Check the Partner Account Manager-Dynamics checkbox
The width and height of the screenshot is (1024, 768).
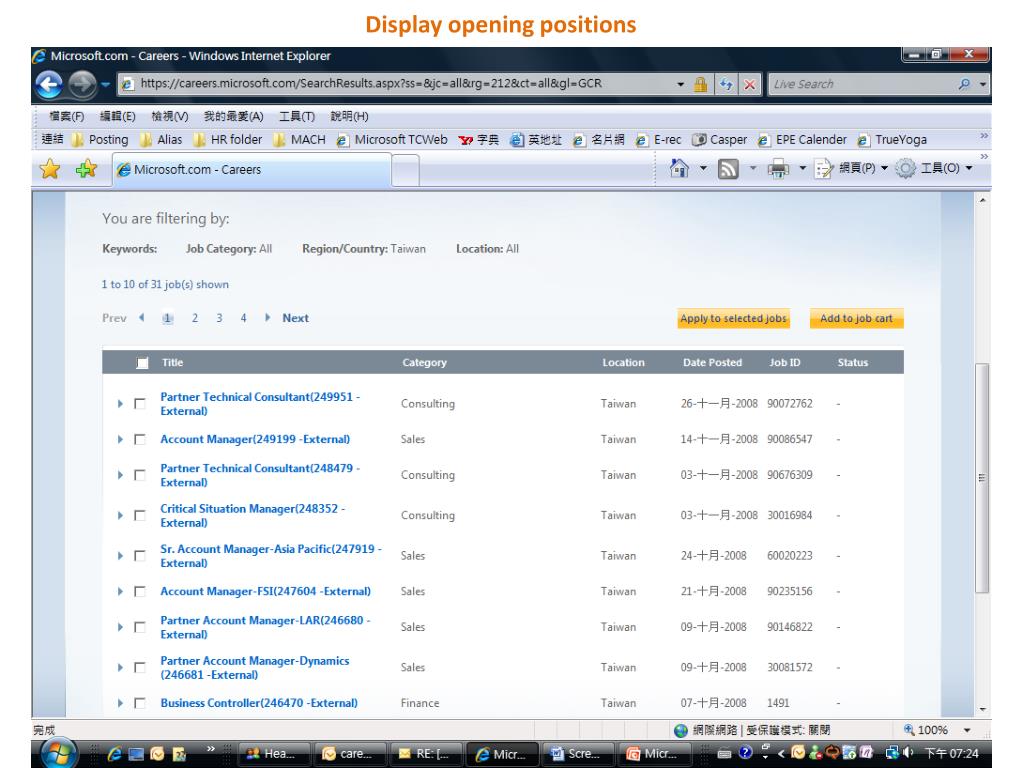point(140,667)
